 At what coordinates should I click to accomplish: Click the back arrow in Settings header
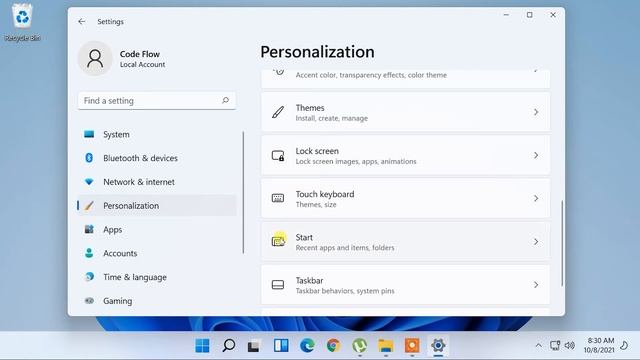(x=82, y=22)
